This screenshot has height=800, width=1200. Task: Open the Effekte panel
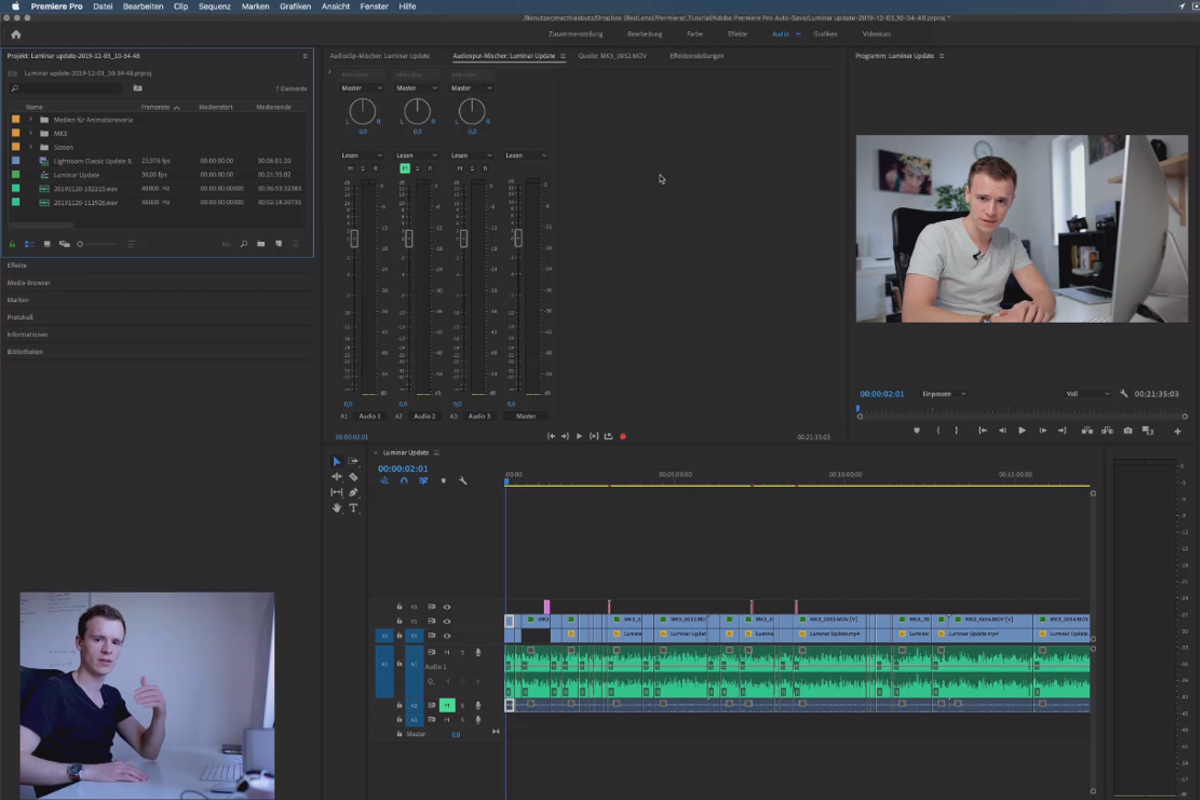(x=17, y=265)
